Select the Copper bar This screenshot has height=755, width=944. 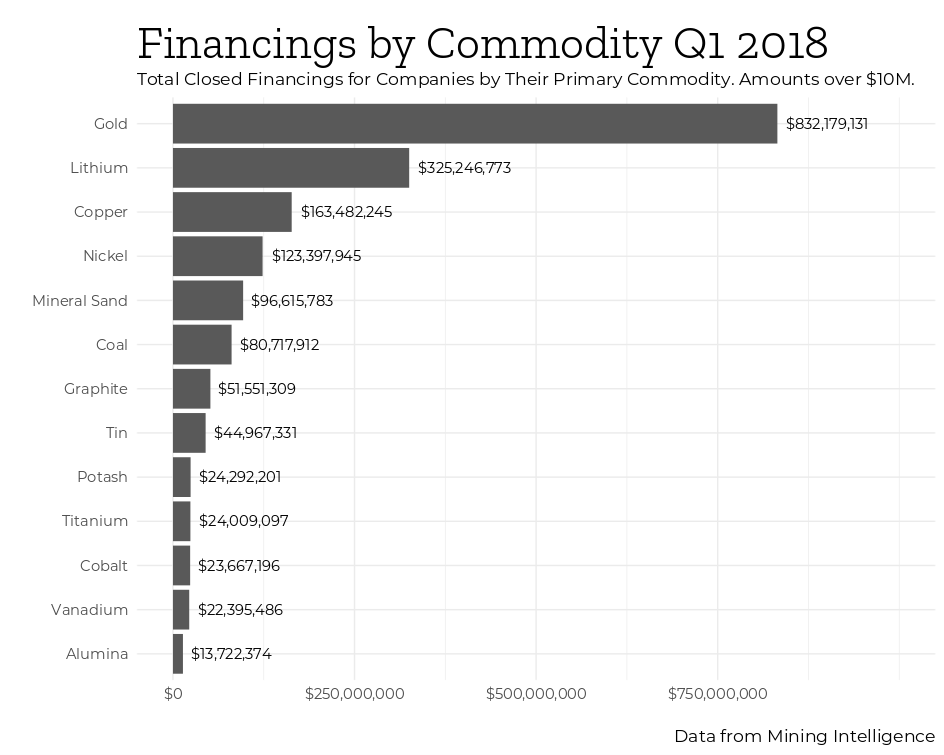[232, 212]
